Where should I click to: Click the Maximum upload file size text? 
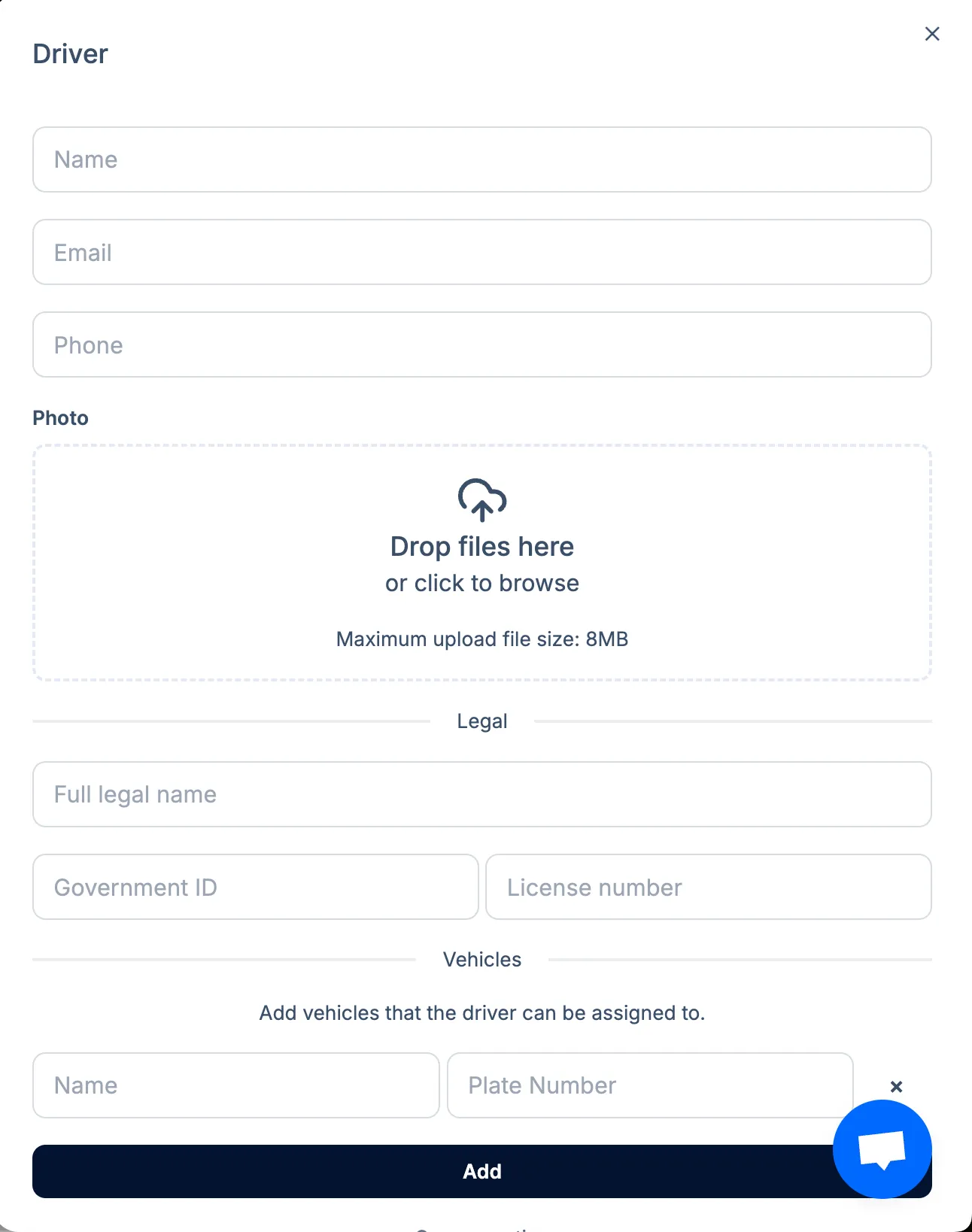tap(482, 639)
